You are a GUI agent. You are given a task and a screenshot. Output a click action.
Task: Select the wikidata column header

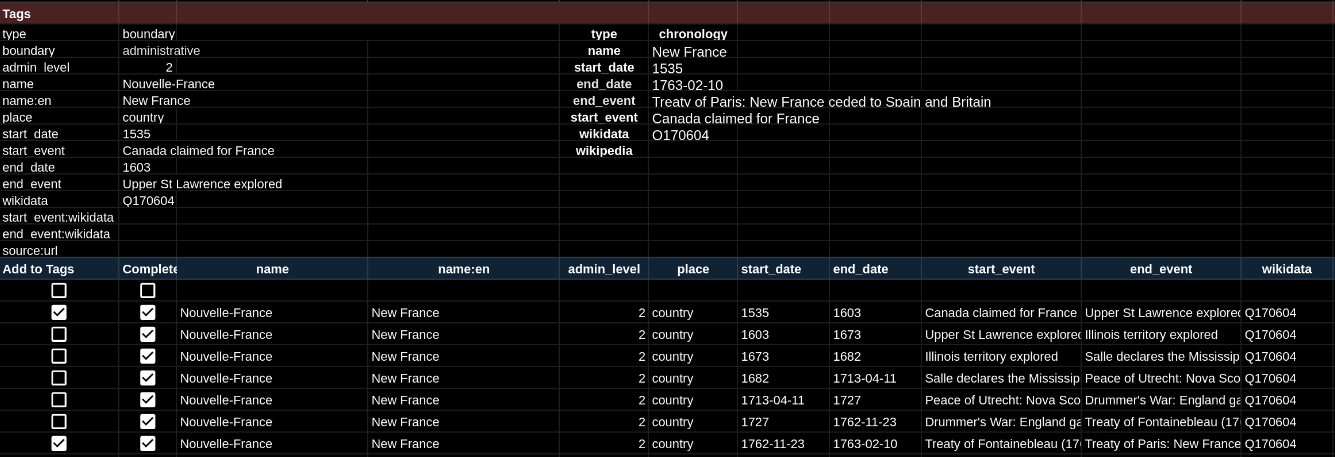pyautogui.click(x=1286, y=269)
